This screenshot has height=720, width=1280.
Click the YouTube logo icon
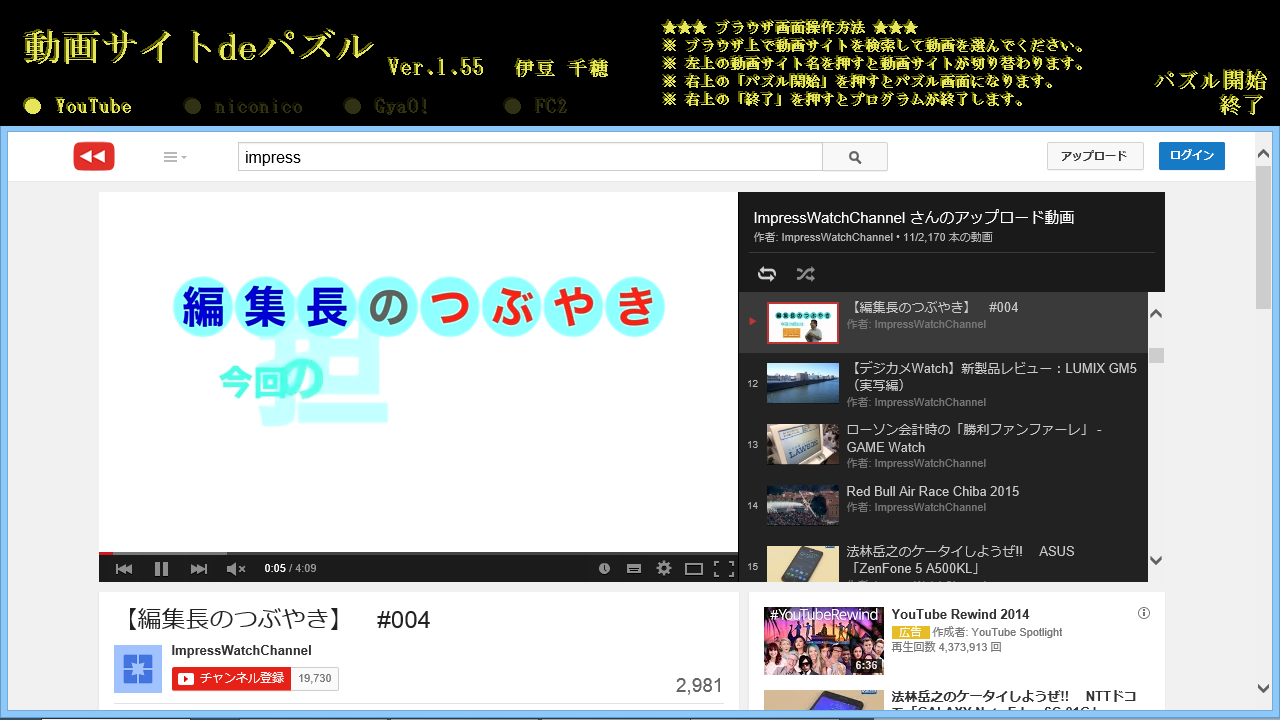coord(93,156)
